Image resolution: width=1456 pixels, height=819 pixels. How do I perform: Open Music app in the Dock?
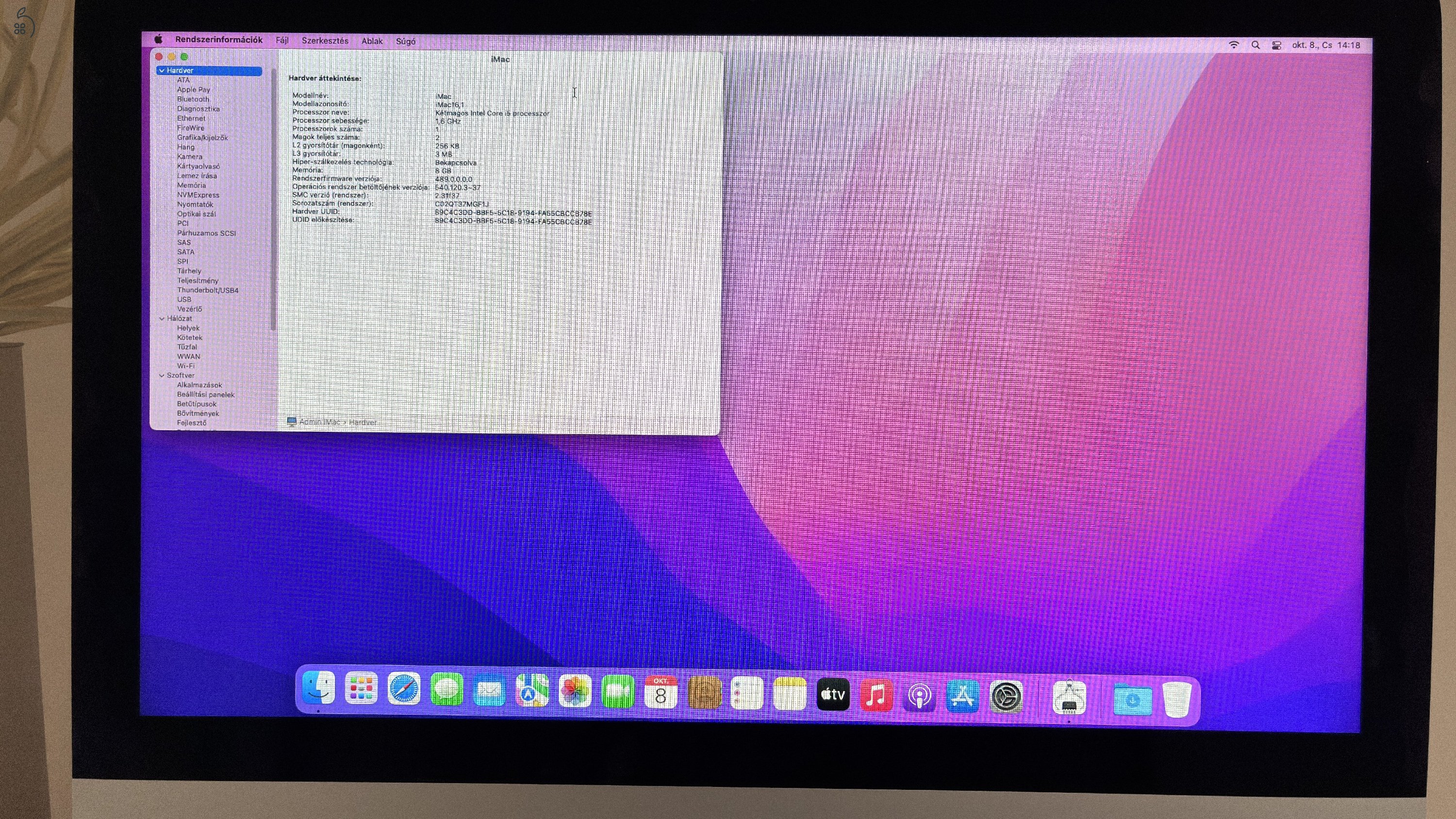876,694
